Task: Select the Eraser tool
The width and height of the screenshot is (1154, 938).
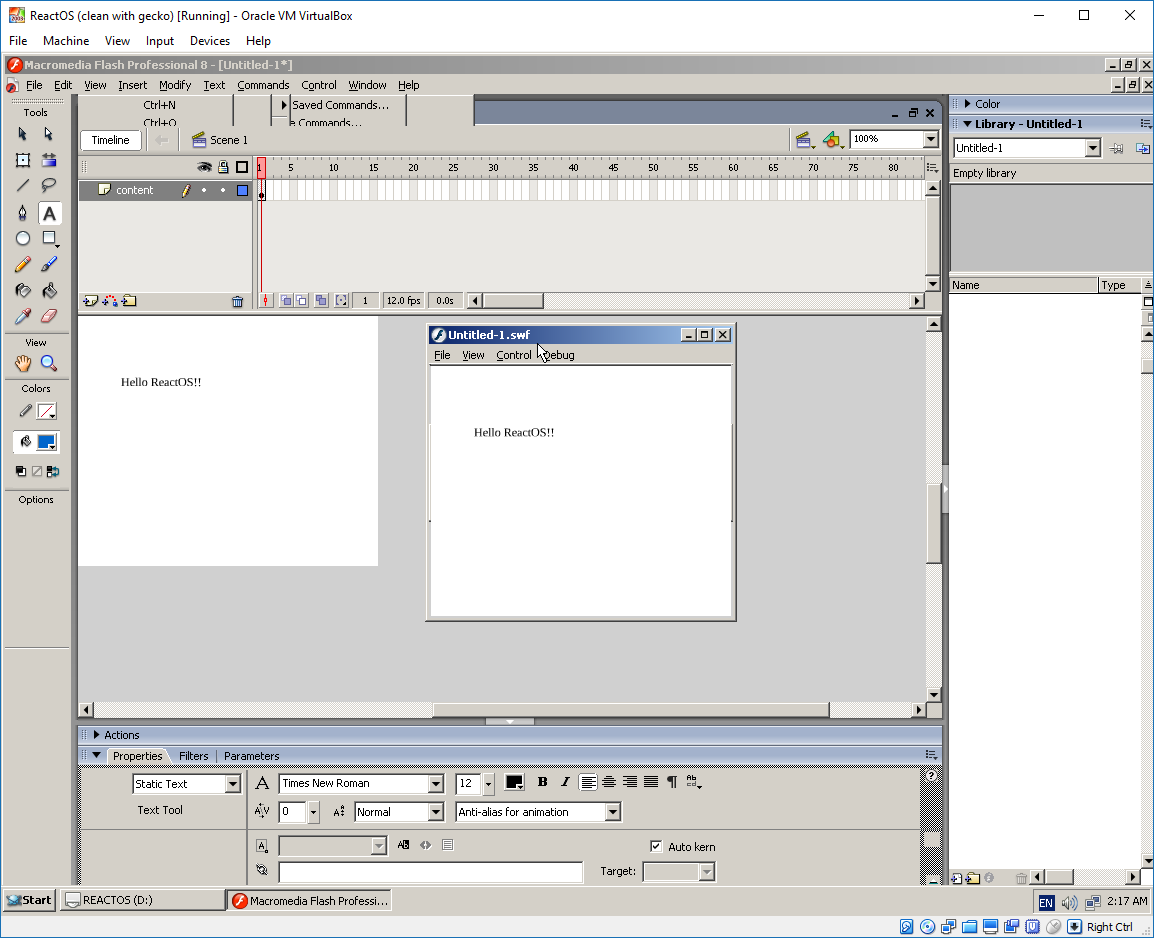Action: [49, 316]
